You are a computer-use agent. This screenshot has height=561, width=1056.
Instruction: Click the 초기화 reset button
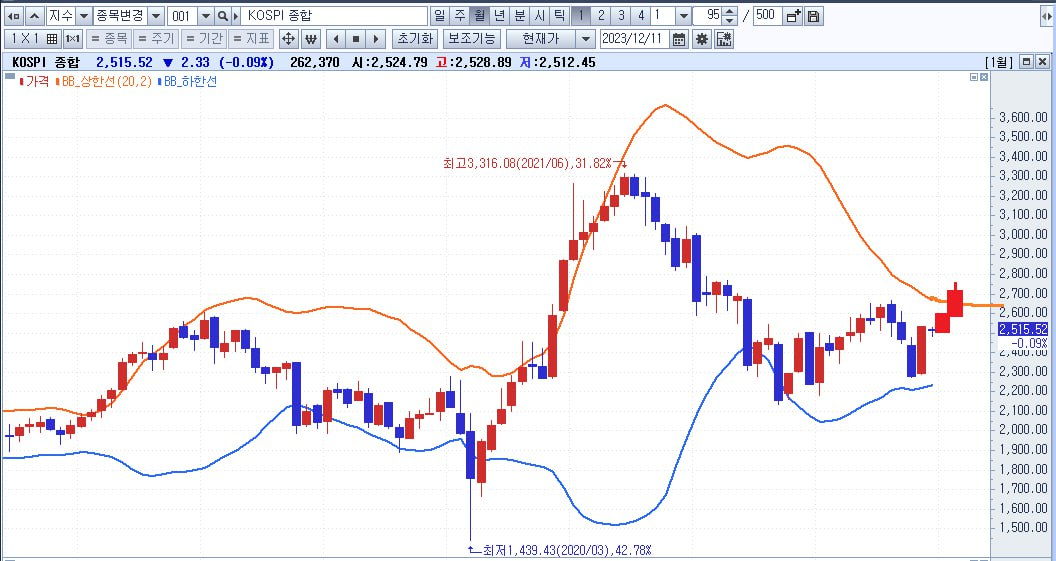click(x=416, y=39)
